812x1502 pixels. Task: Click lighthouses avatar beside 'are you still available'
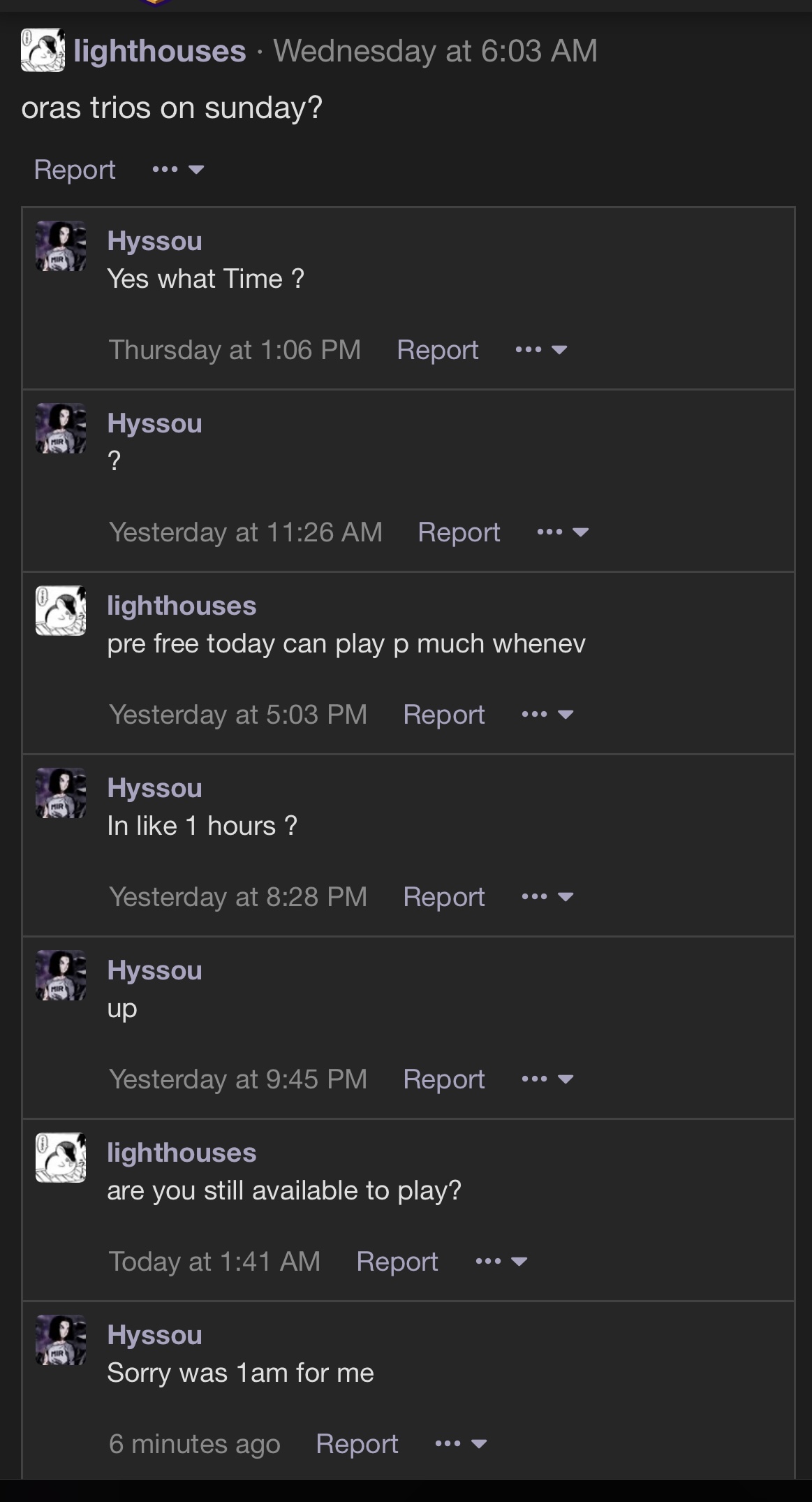pyautogui.click(x=61, y=1158)
